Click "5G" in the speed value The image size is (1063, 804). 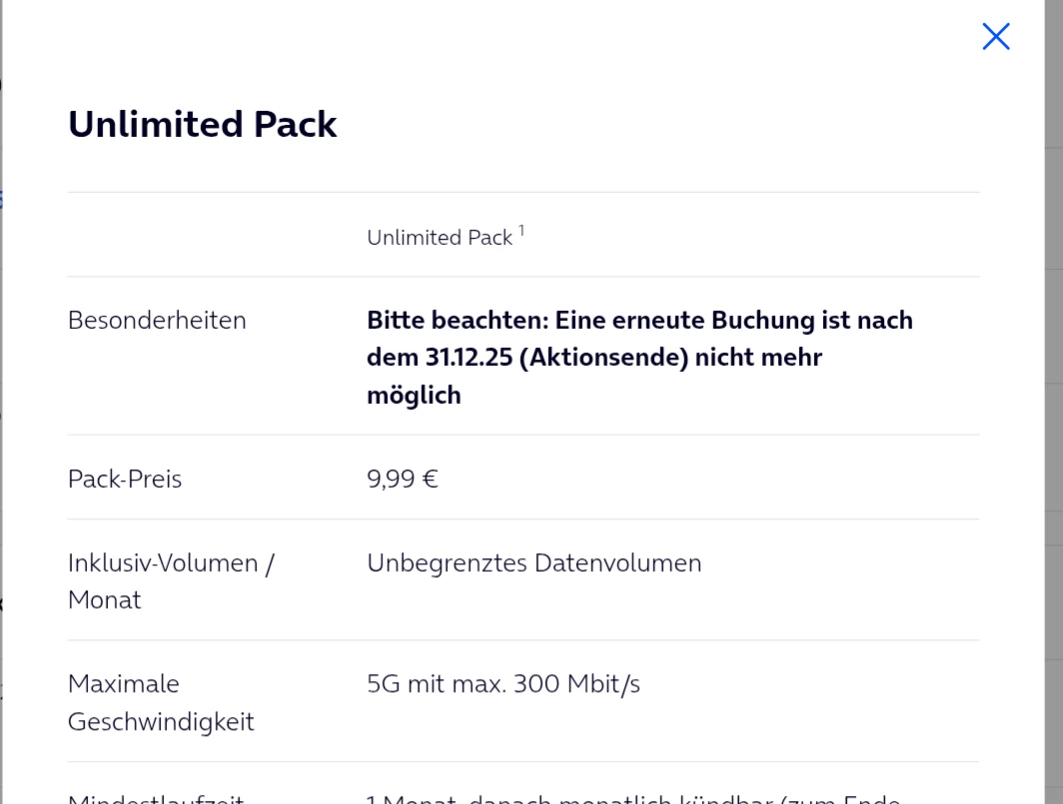[383, 684]
